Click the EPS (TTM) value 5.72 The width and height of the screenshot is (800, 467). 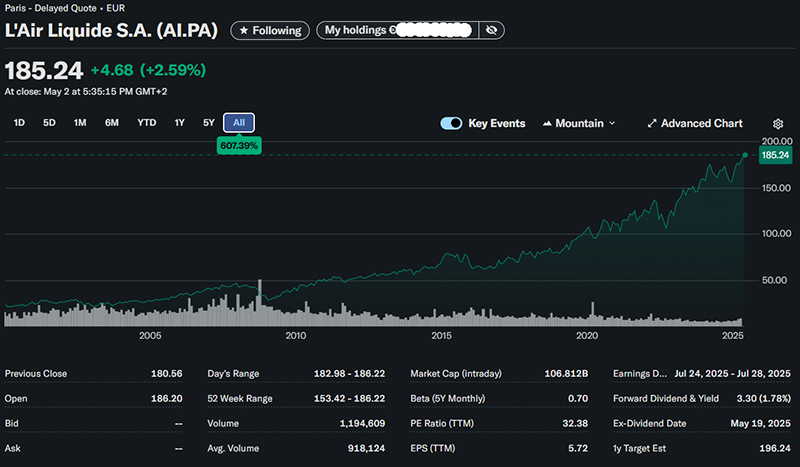click(x=578, y=449)
